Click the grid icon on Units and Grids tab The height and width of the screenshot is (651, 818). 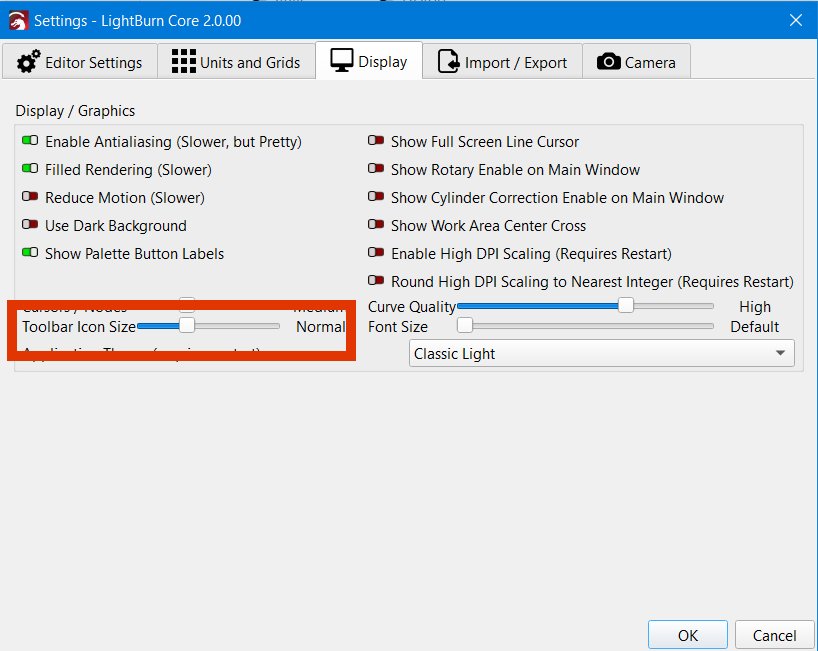(x=183, y=62)
